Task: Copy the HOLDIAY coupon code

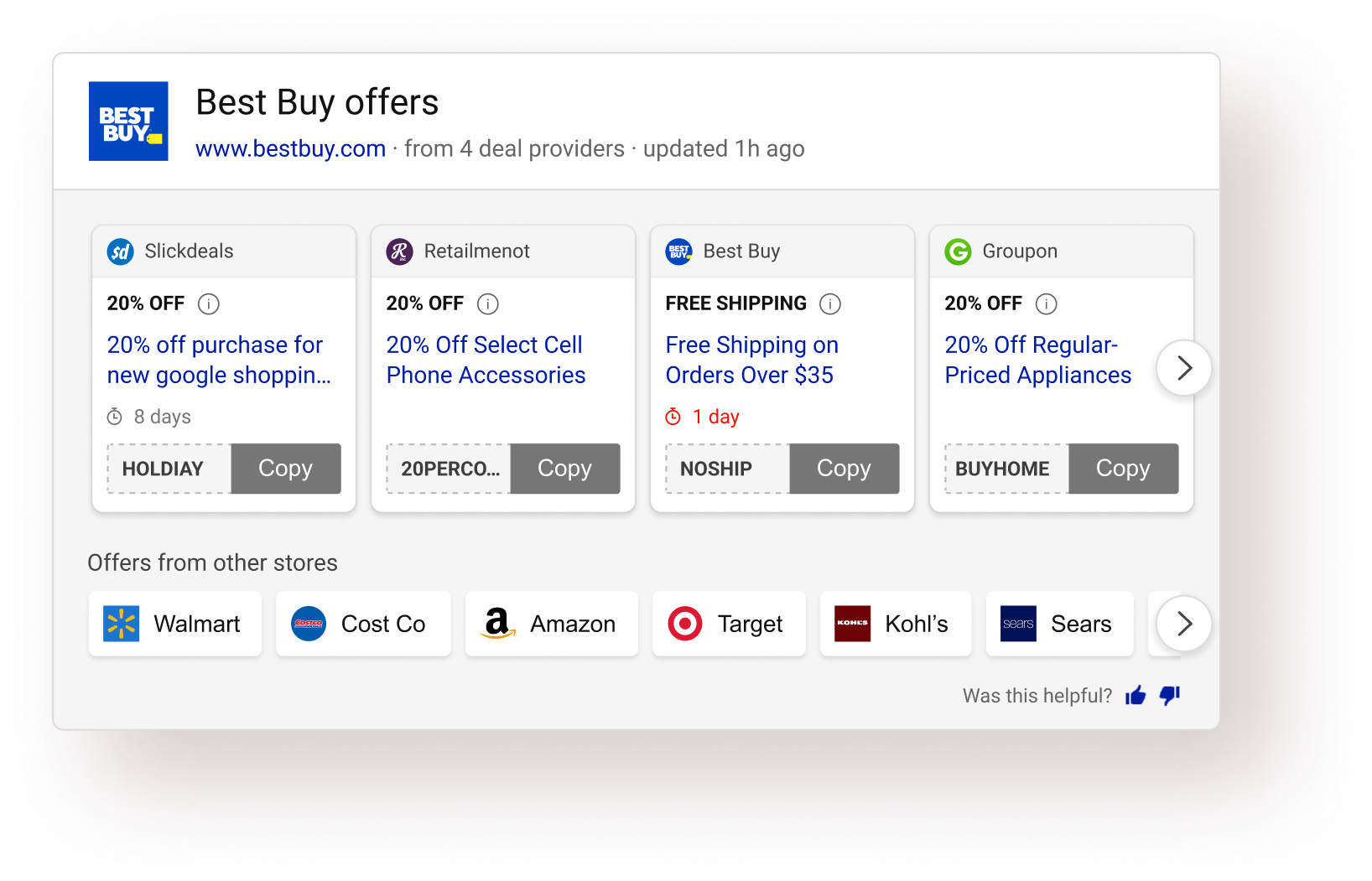Action: (285, 469)
